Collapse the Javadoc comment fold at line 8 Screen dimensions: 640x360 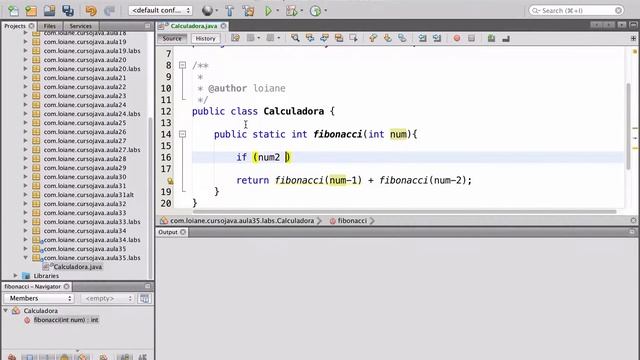182,65
